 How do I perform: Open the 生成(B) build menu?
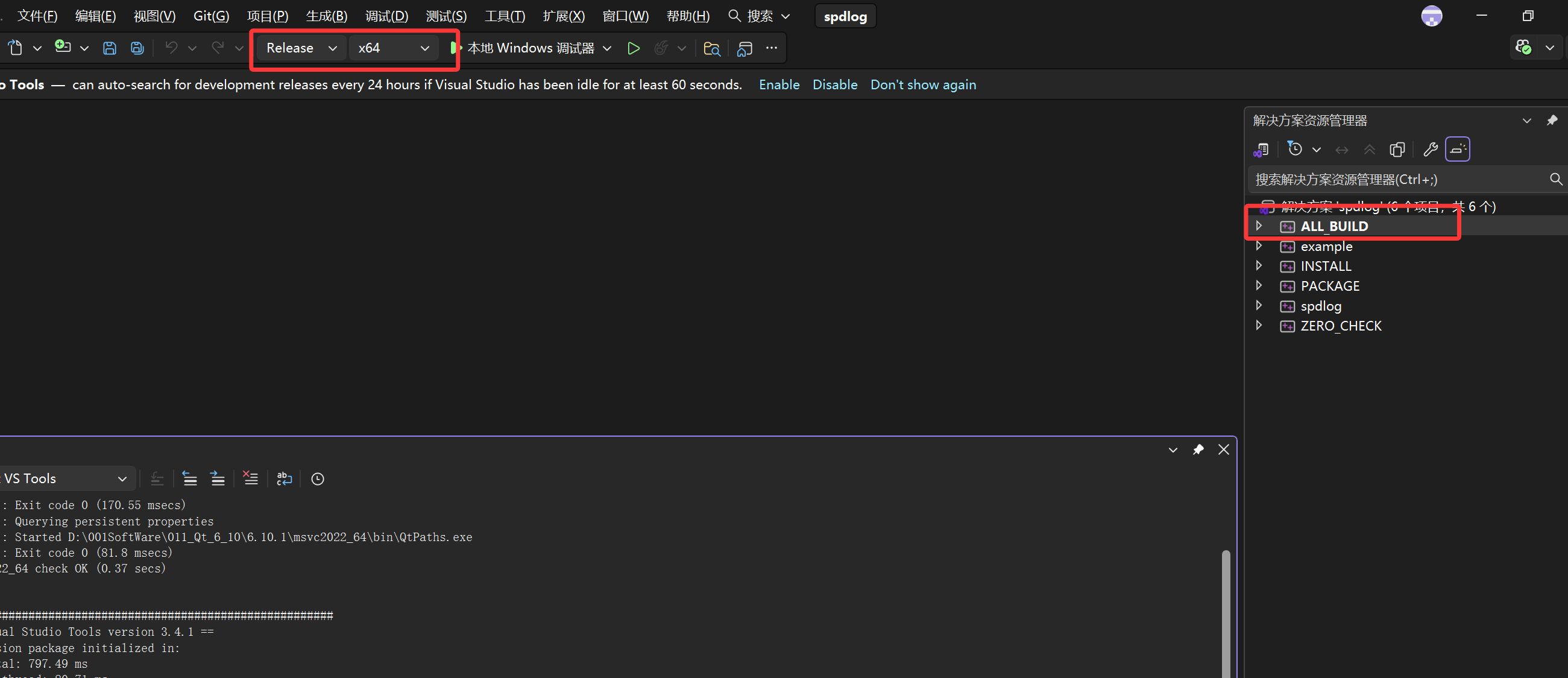(x=327, y=16)
